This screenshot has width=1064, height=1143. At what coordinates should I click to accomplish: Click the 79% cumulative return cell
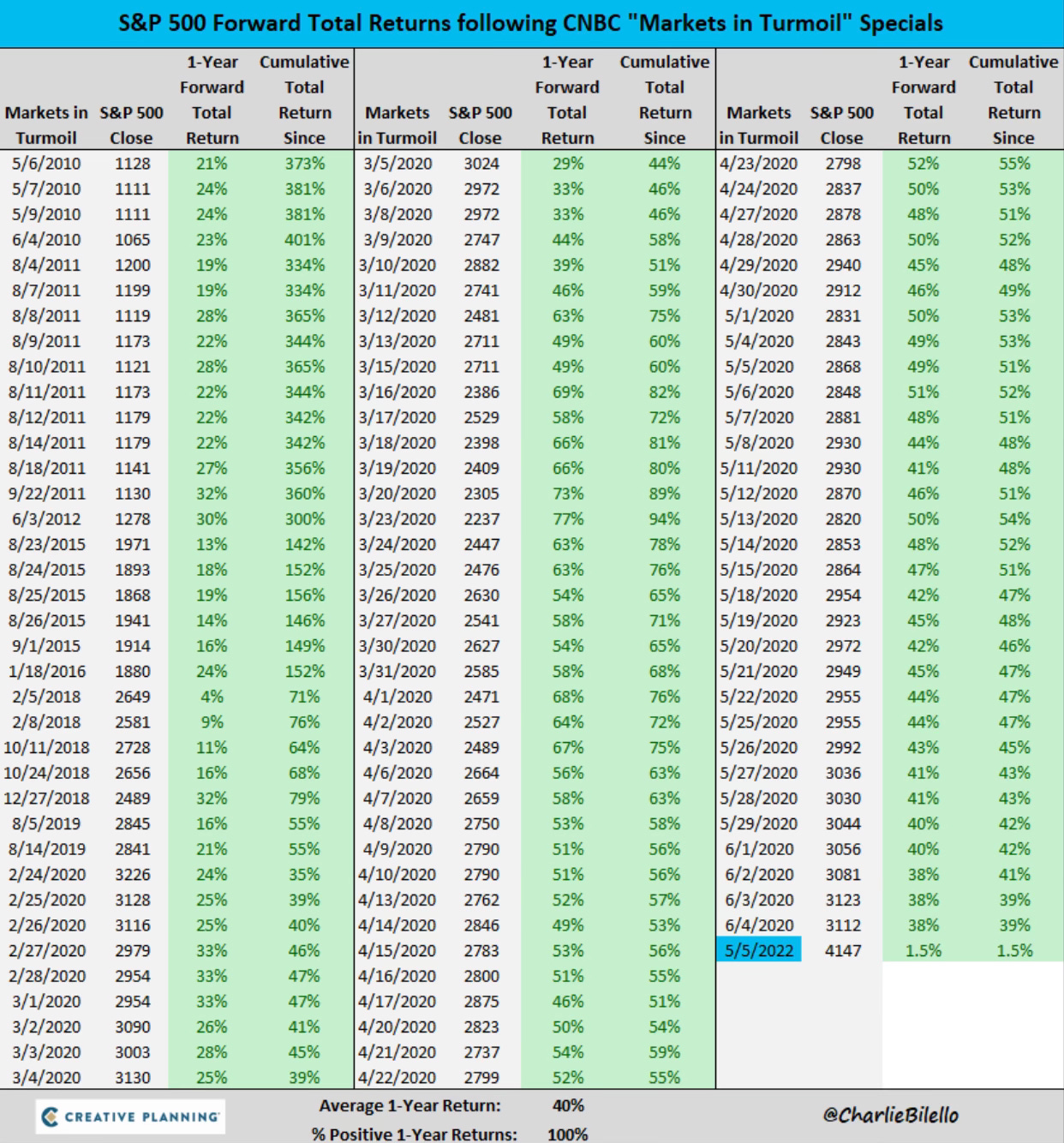pyautogui.click(x=305, y=798)
